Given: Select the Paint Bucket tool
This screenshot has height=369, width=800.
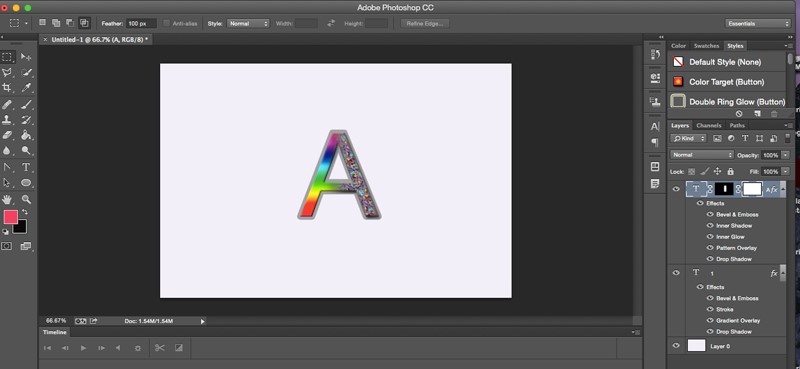Looking at the screenshot, I should coord(26,135).
